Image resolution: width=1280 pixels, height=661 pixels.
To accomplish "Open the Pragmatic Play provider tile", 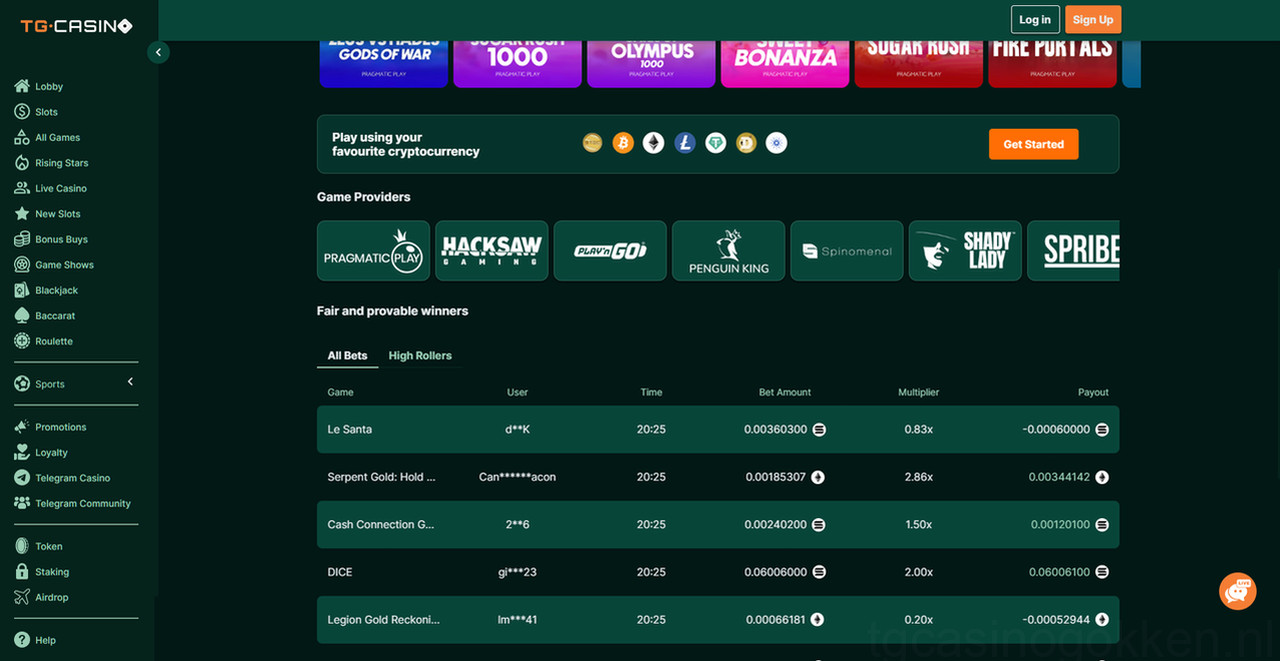I will click(x=373, y=251).
